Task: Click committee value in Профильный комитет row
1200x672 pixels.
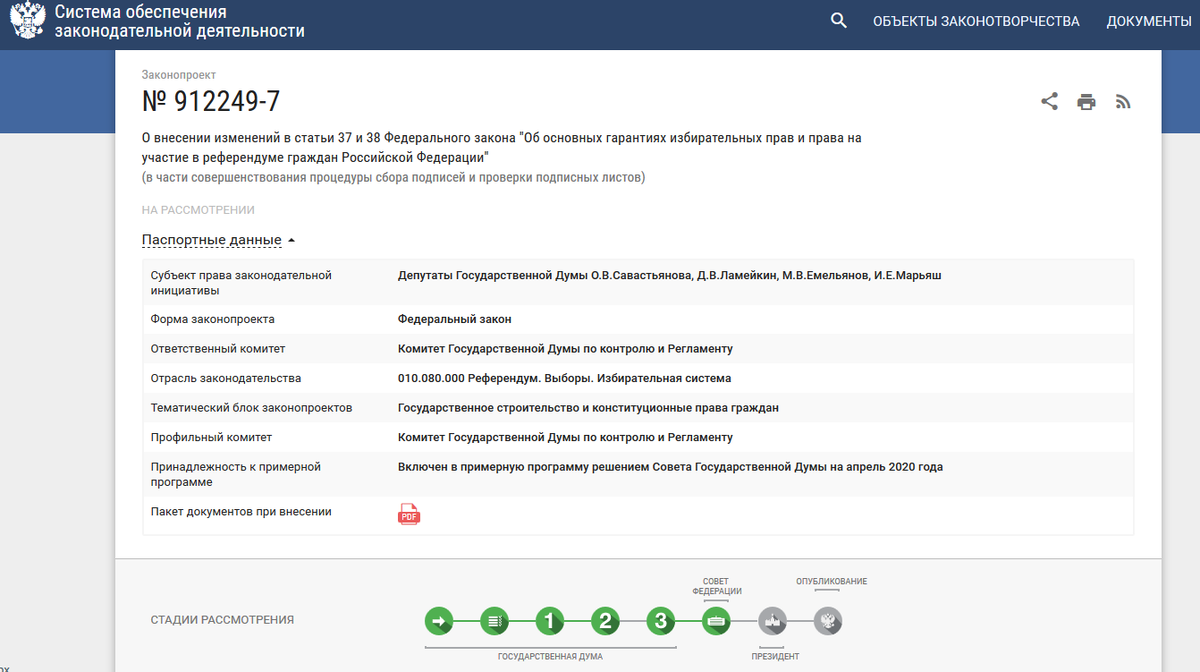Action: pos(565,437)
